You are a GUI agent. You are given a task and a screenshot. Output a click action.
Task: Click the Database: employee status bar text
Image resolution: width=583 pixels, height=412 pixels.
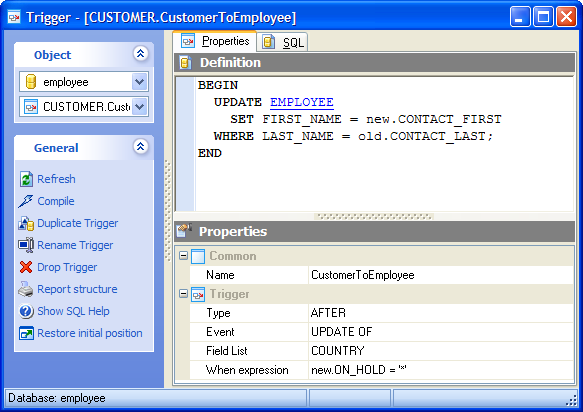(x=57, y=398)
